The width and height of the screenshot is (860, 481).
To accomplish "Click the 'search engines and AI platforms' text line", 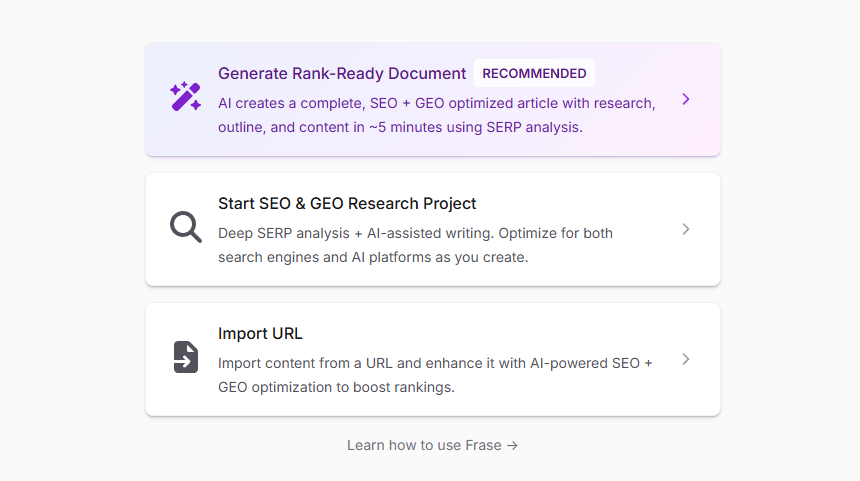I will [x=372, y=257].
